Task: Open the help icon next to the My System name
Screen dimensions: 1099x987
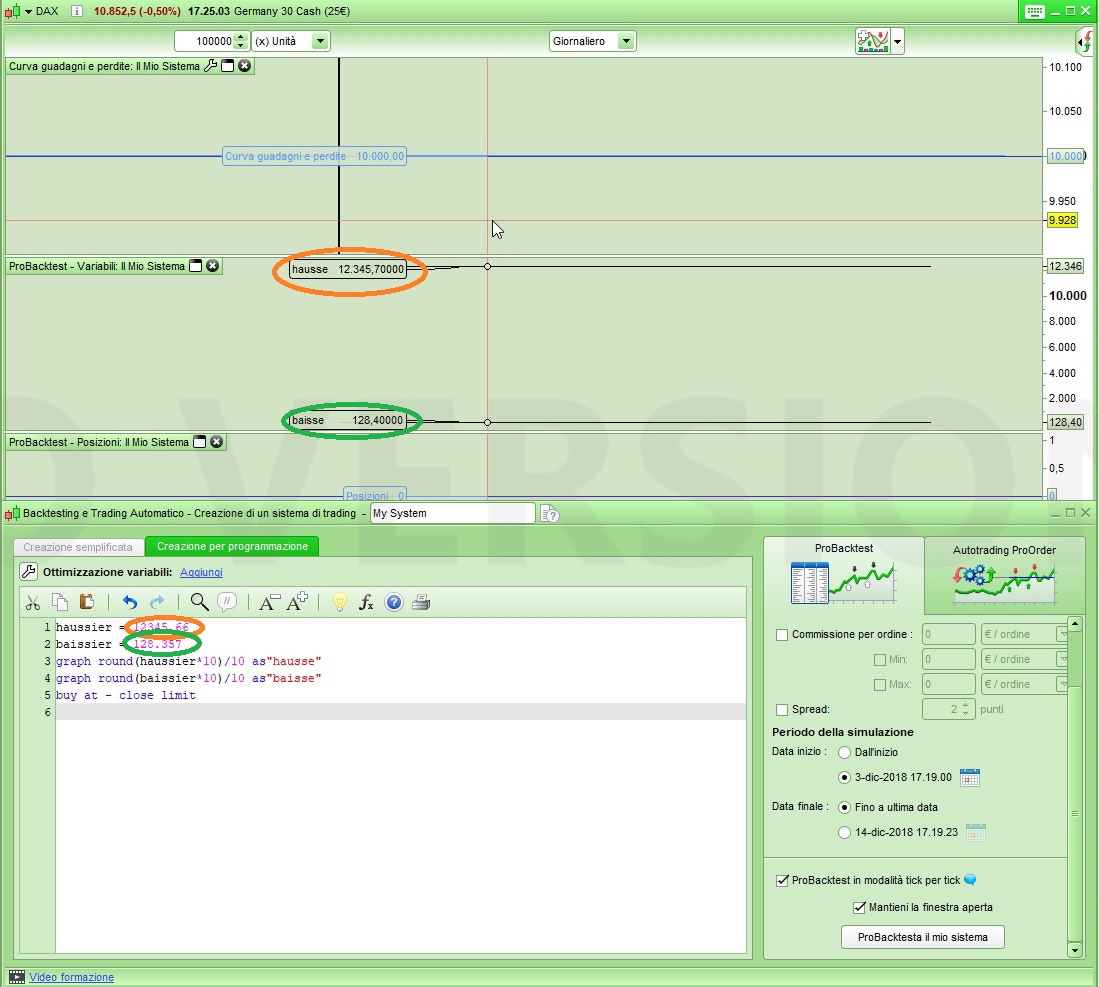Action: [550, 514]
